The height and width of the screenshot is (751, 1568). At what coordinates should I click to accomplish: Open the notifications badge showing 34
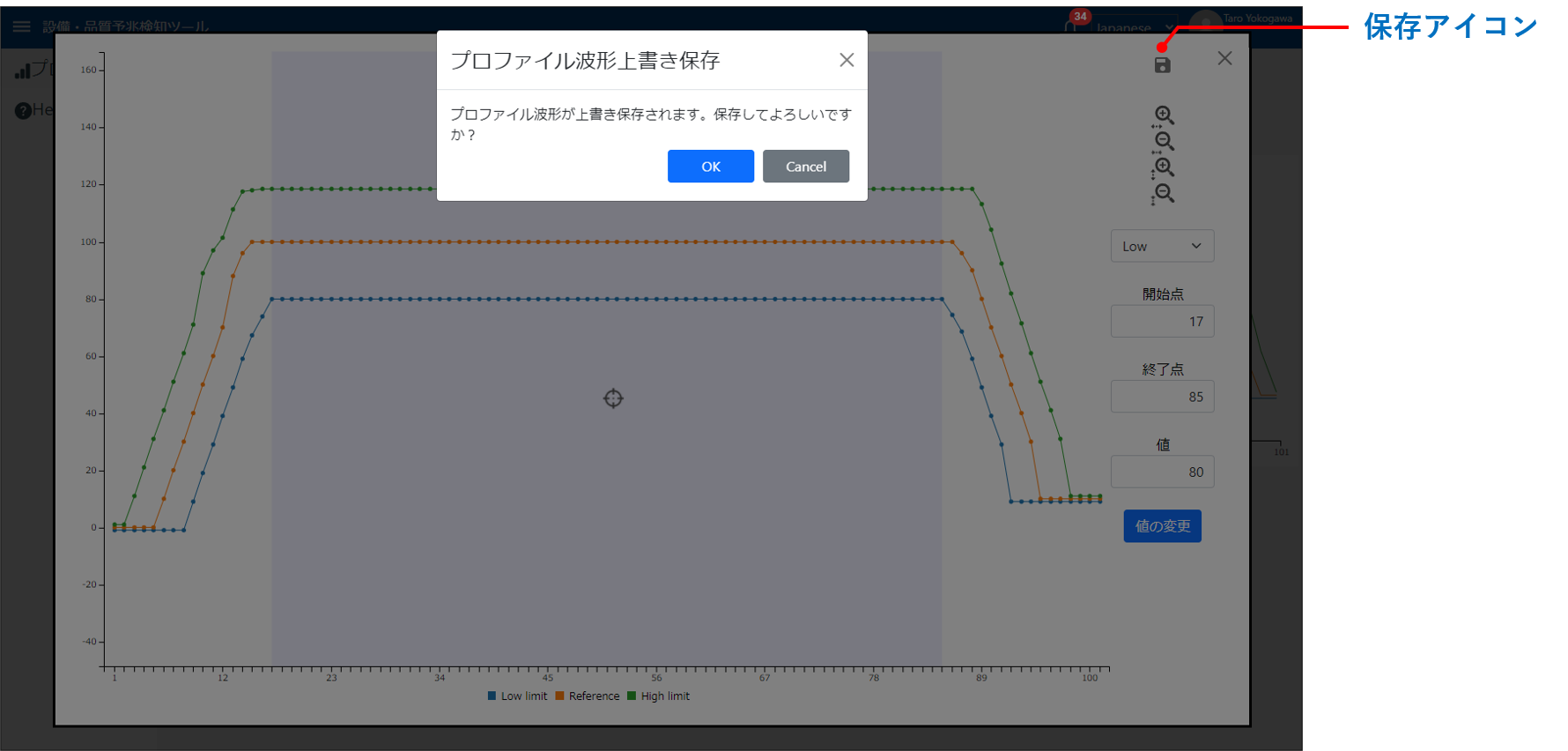point(1079,18)
